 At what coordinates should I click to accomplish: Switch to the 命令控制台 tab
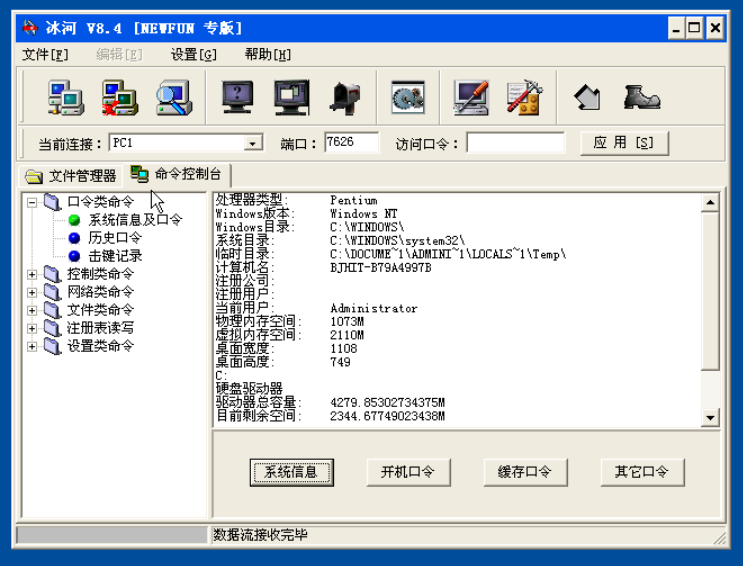(176, 174)
